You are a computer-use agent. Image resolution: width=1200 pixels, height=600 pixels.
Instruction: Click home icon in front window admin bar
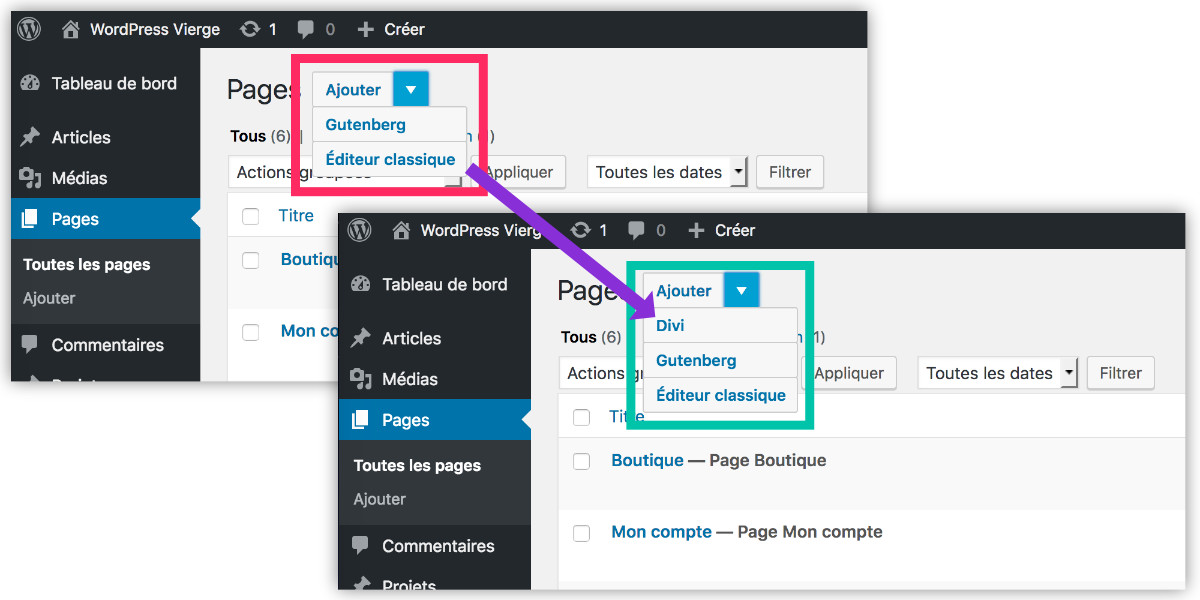point(401,231)
